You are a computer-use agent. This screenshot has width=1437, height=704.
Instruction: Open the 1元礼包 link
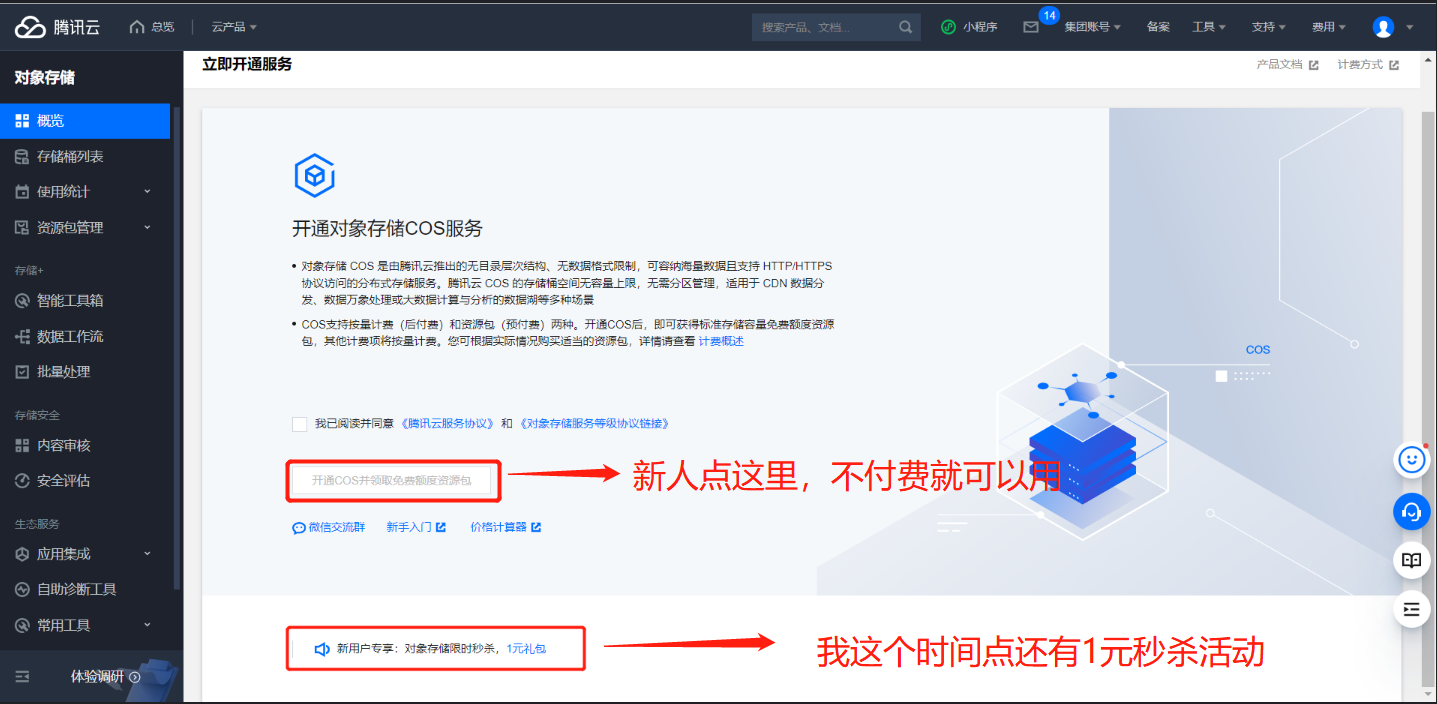[526, 649]
